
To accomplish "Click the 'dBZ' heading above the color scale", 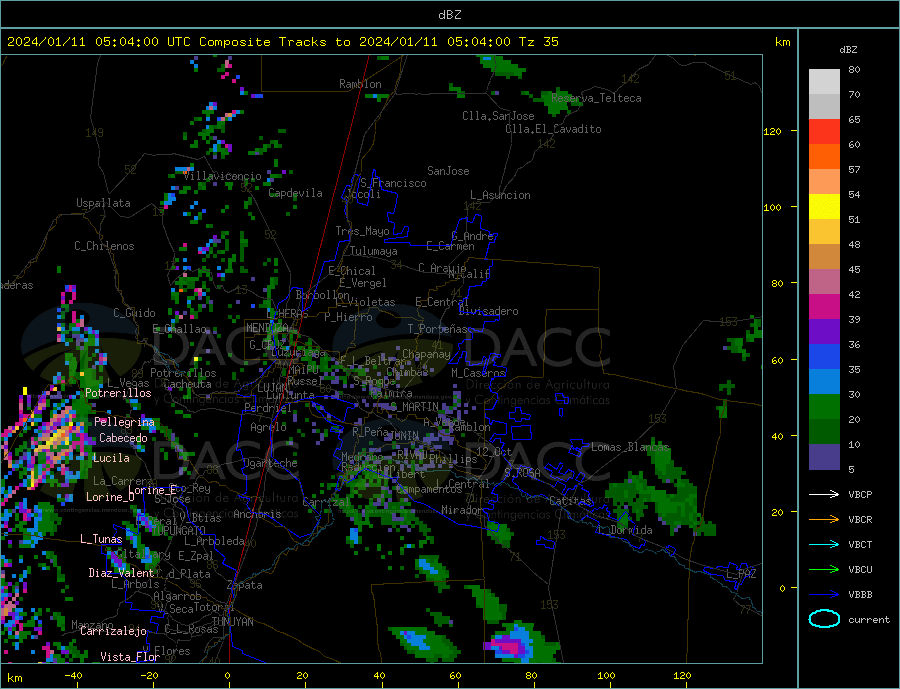I will pyautogui.click(x=848, y=50).
